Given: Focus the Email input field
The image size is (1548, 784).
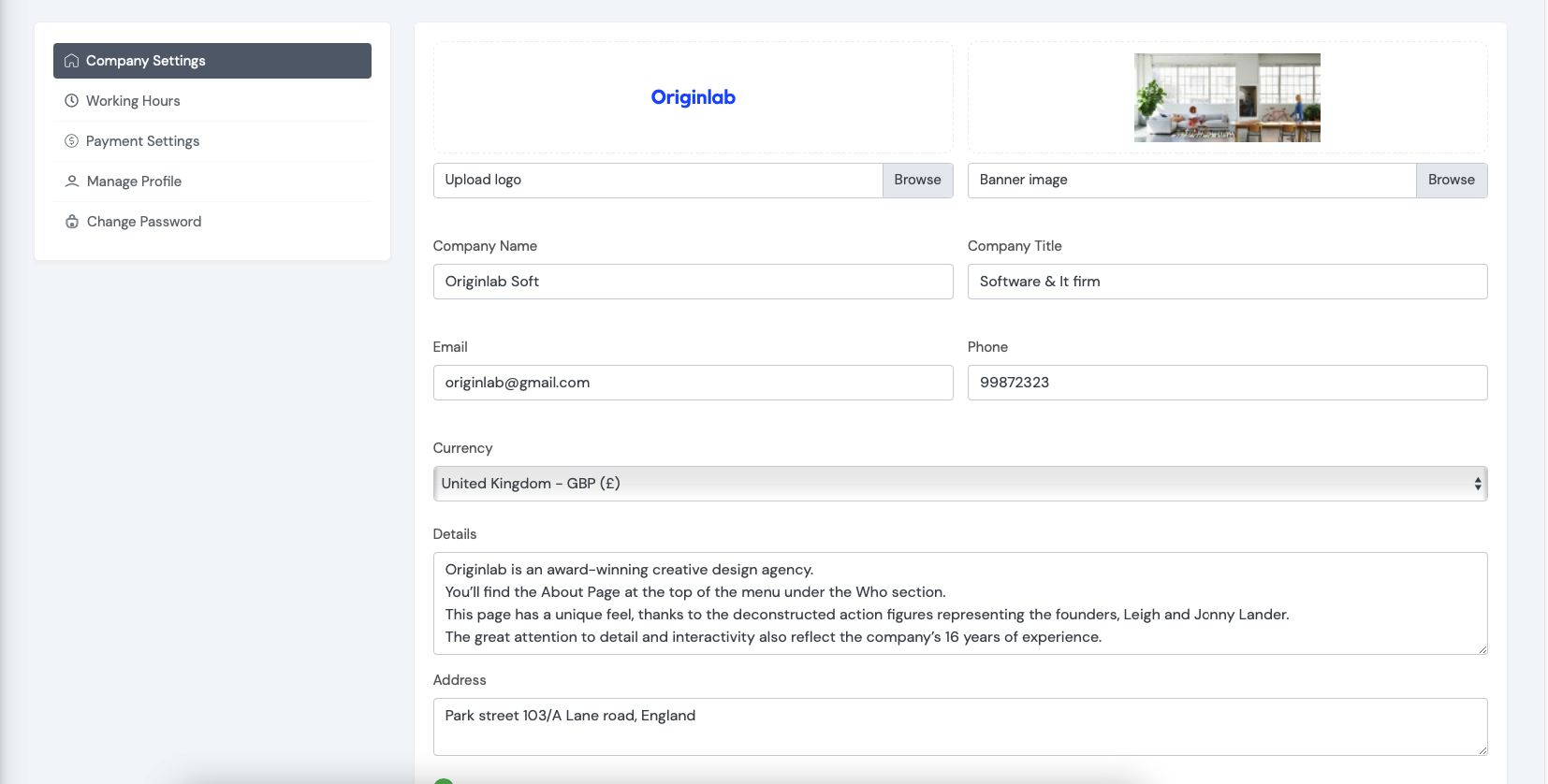Looking at the screenshot, I should click(694, 383).
